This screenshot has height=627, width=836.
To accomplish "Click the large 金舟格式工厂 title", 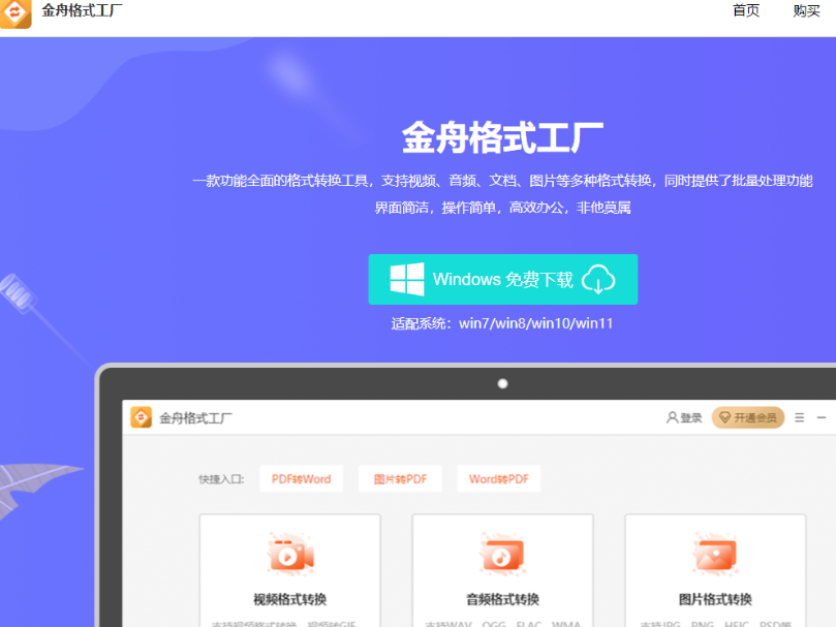I will pyautogui.click(x=502, y=138).
